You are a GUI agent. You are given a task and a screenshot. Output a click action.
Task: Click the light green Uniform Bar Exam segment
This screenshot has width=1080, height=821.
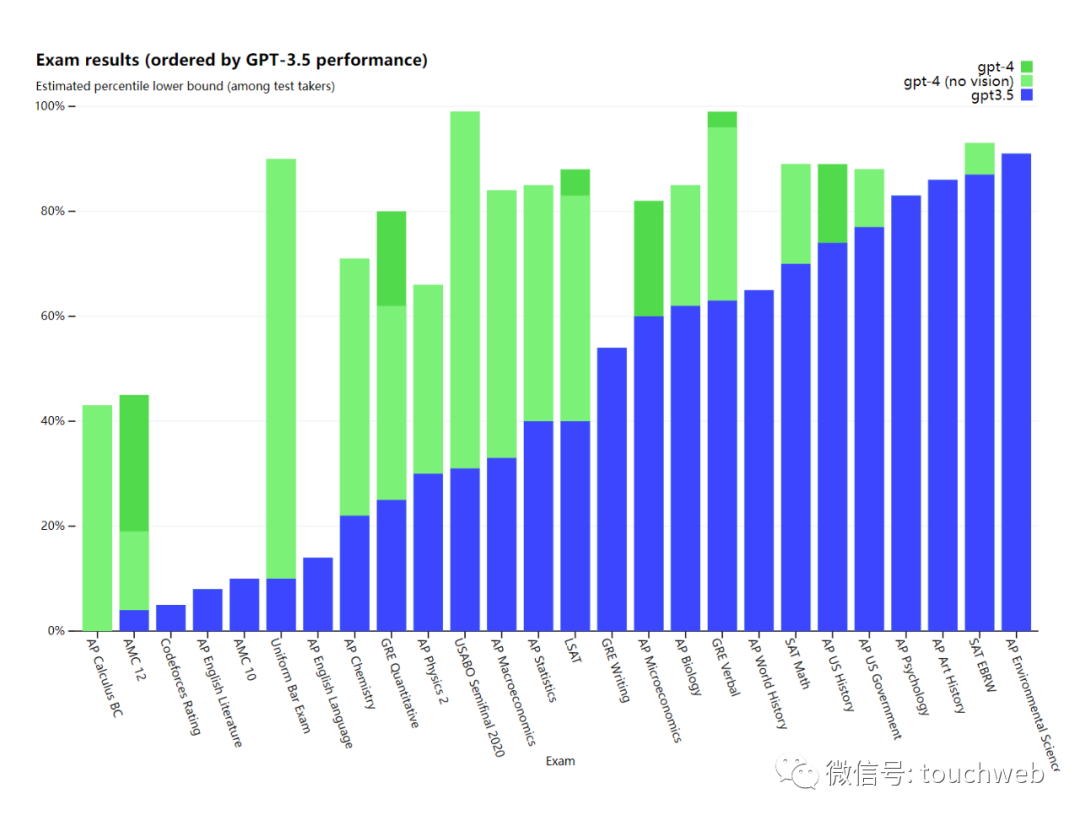pos(281,368)
